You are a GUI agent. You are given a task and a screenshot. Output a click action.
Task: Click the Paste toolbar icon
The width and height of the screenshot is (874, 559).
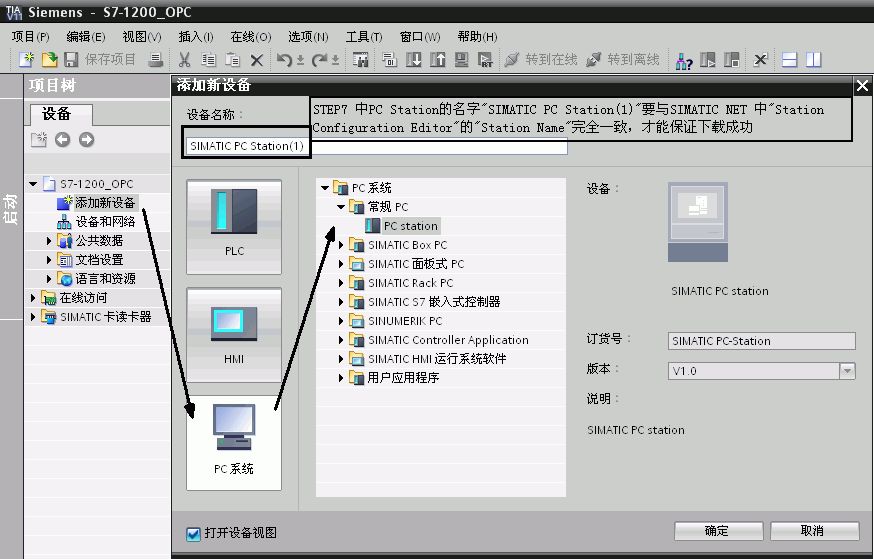pyautogui.click(x=232, y=59)
